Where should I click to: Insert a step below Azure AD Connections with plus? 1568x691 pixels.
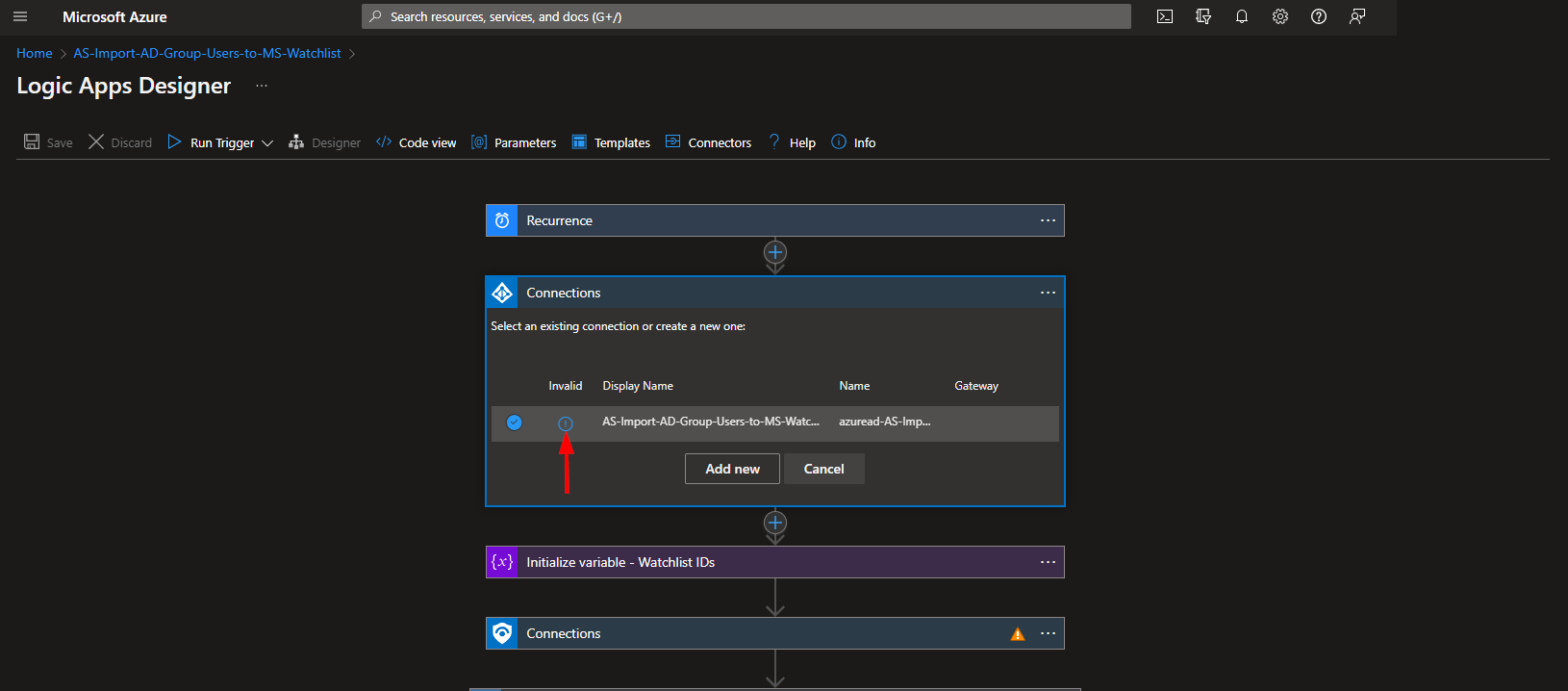click(x=775, y=523)
